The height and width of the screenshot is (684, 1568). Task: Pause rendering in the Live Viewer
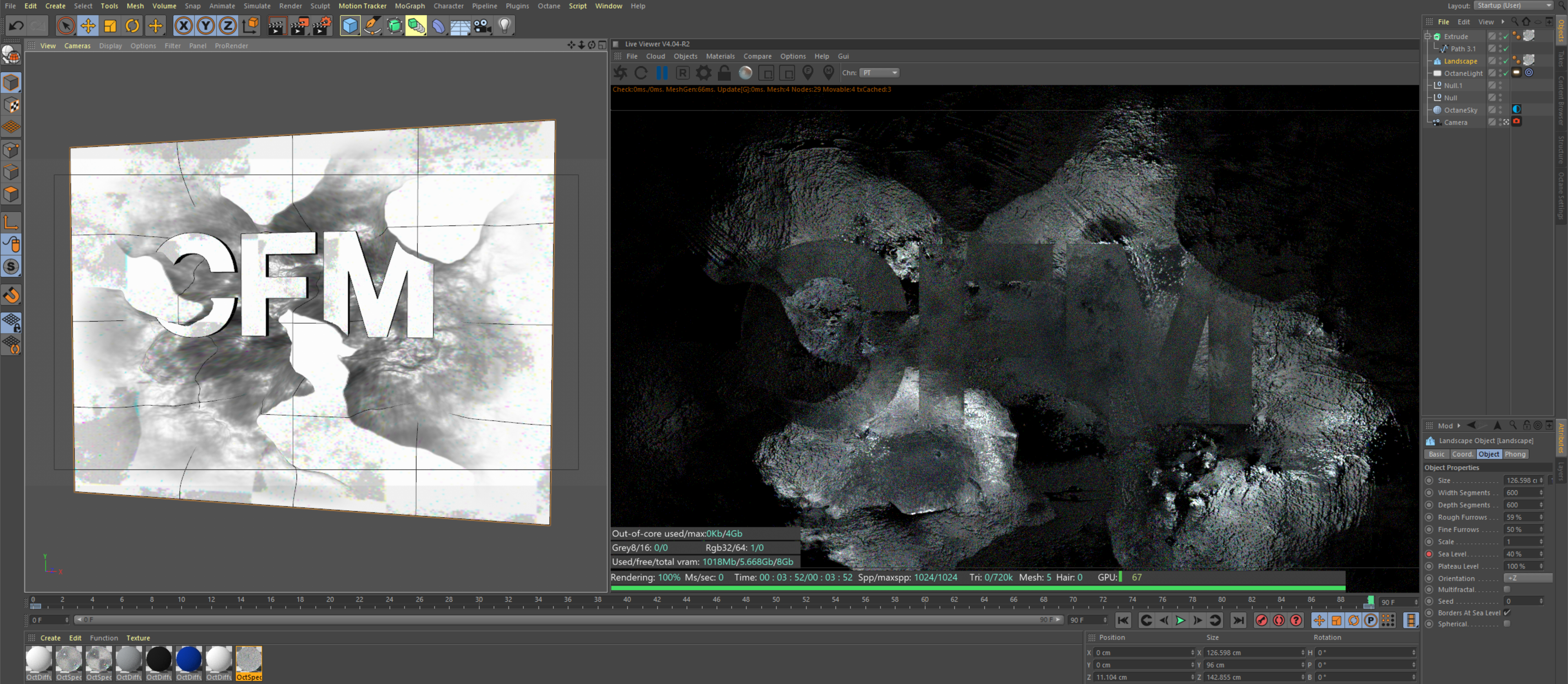[x=661, y=73]
